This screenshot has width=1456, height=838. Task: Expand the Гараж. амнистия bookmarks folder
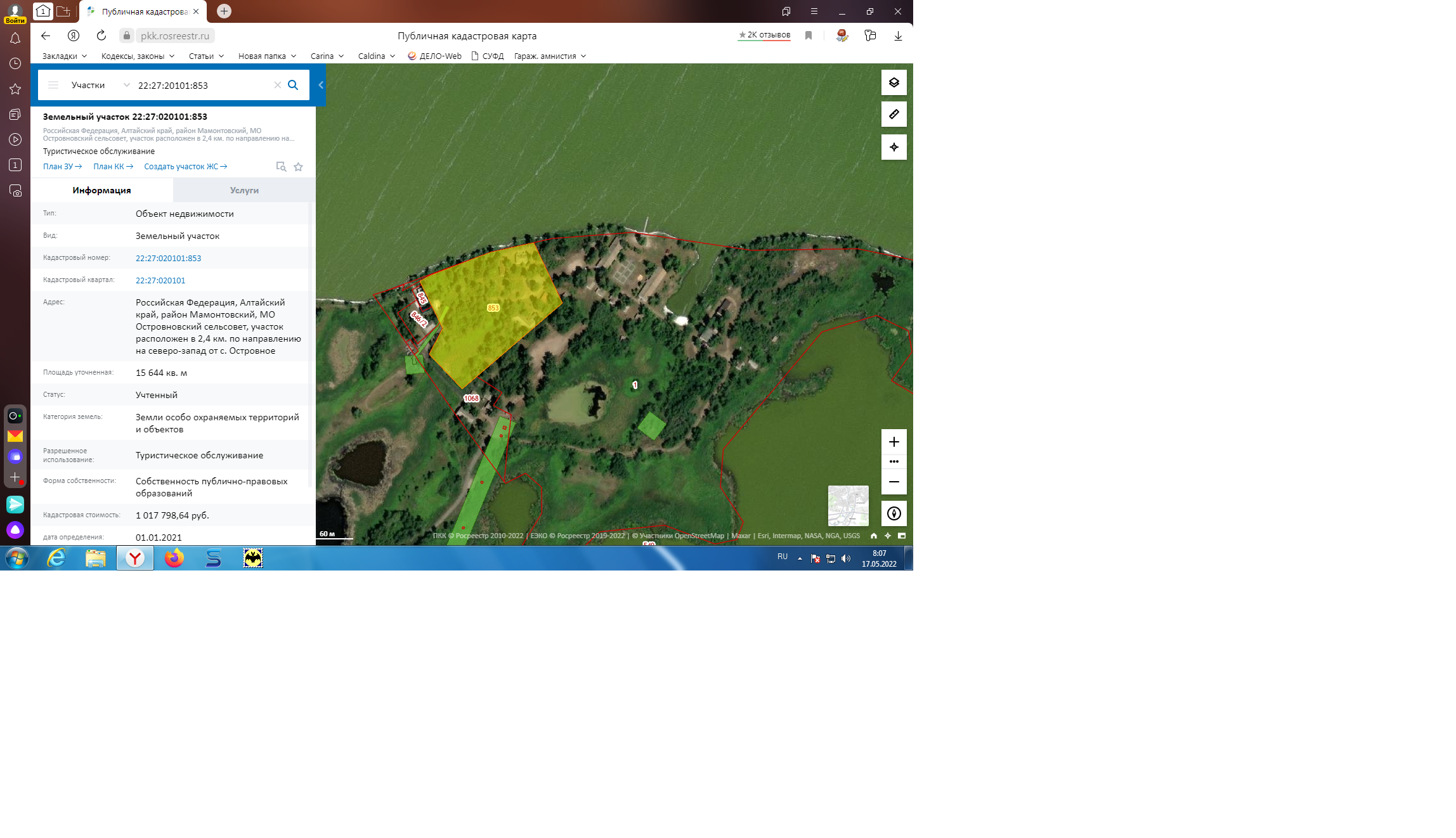pos(550,56)
